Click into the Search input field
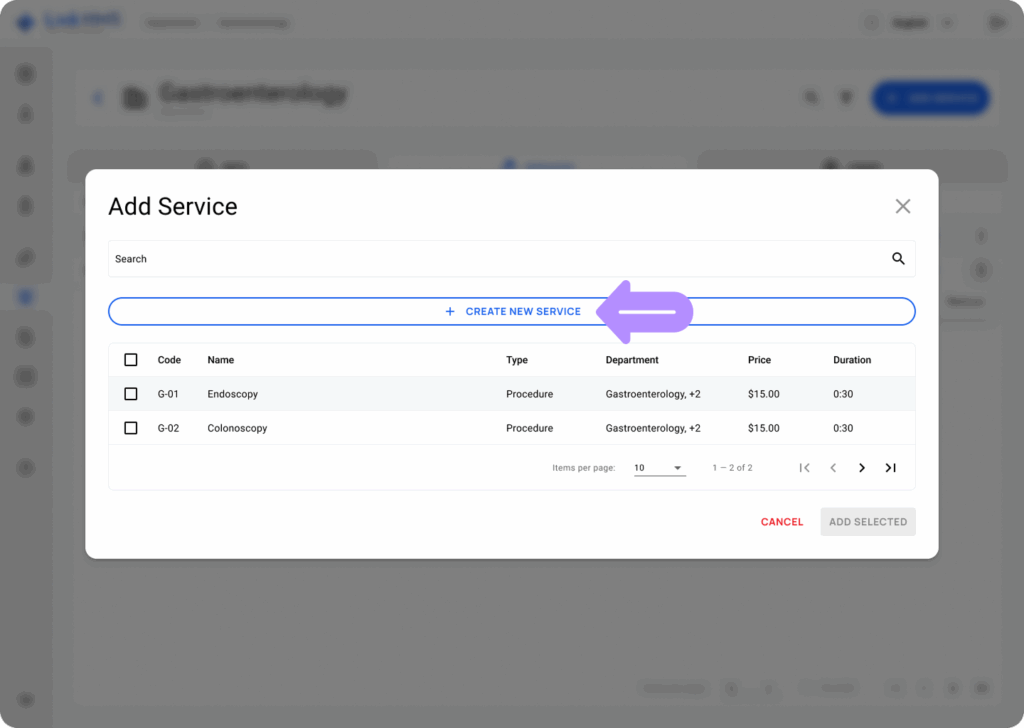Image resolution: width=1024 pixels, height=728 pixels. click(400, 258)
